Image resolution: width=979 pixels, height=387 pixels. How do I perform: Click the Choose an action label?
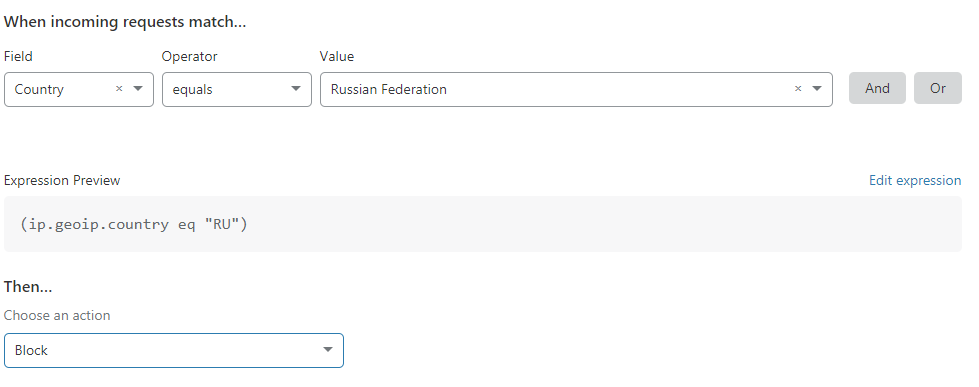point(57,315)
